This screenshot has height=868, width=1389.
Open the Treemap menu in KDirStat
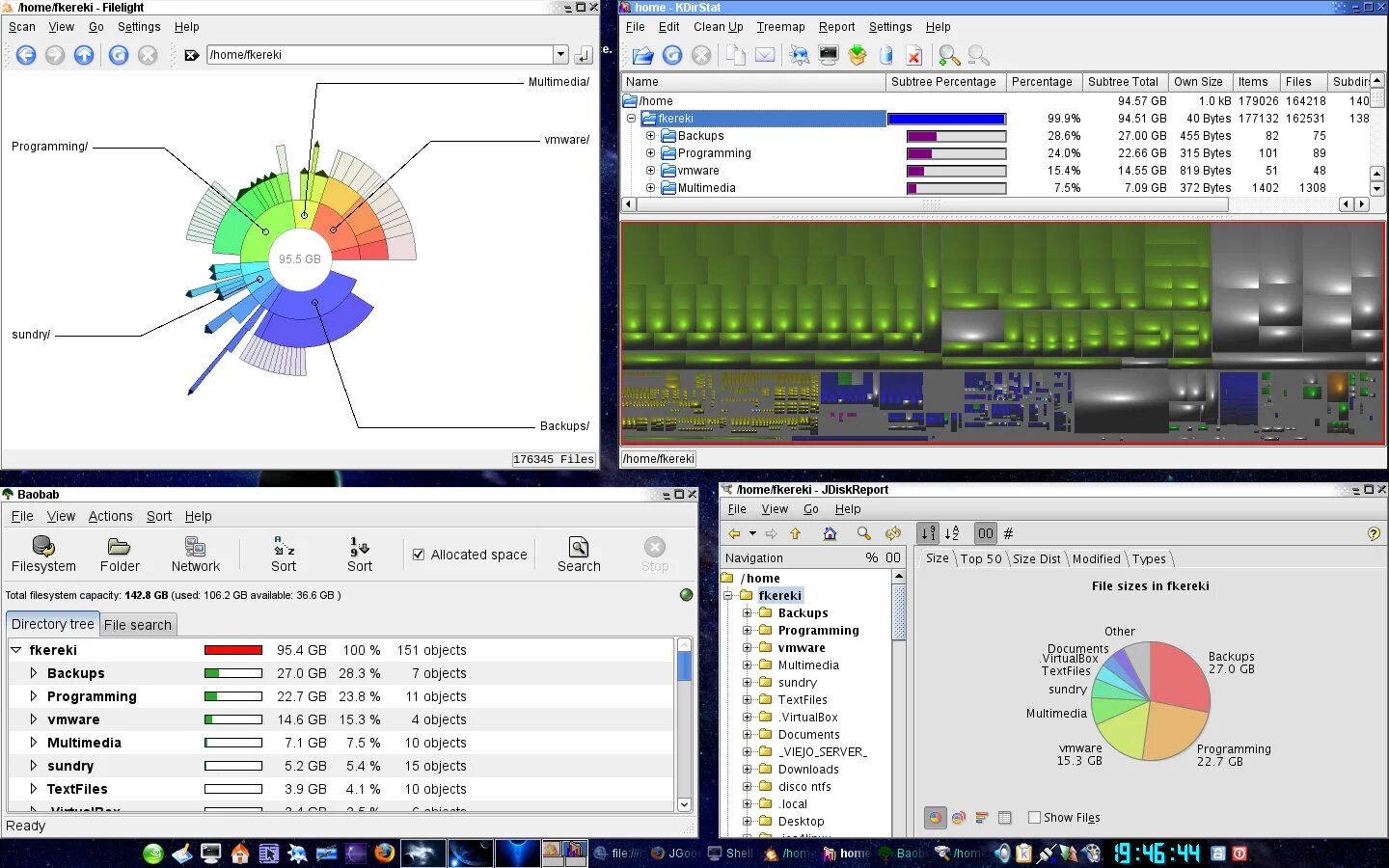[780, 27]
